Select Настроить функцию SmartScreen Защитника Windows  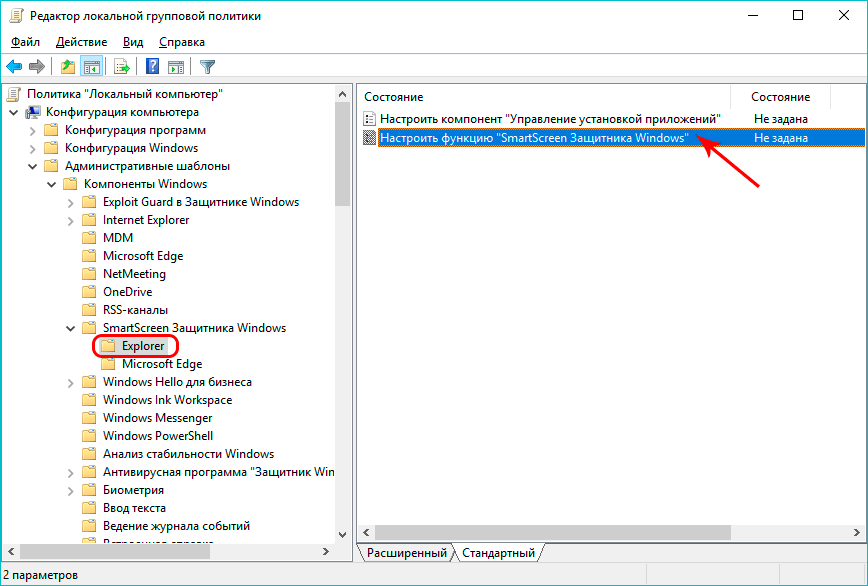(534, 137)
